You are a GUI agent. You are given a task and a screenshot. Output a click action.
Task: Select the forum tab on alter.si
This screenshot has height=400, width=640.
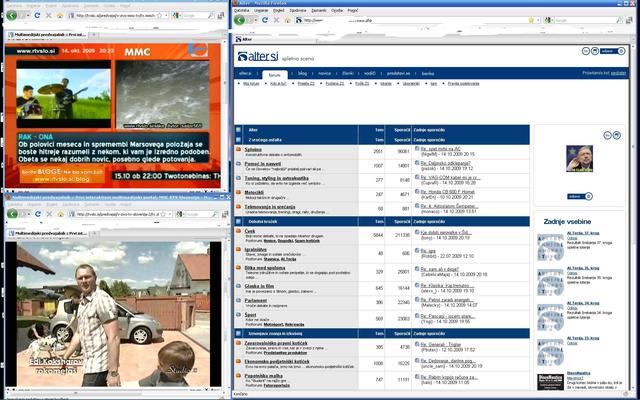275,74
